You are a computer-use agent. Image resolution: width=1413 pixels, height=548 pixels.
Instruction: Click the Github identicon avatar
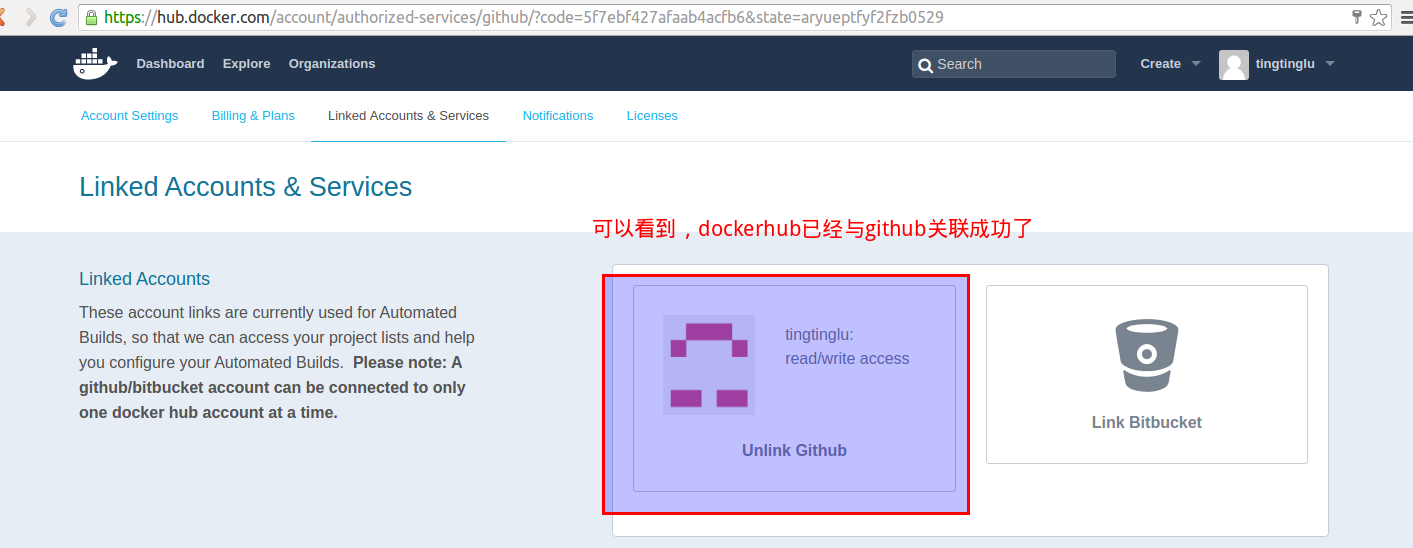tap(709, 364)
